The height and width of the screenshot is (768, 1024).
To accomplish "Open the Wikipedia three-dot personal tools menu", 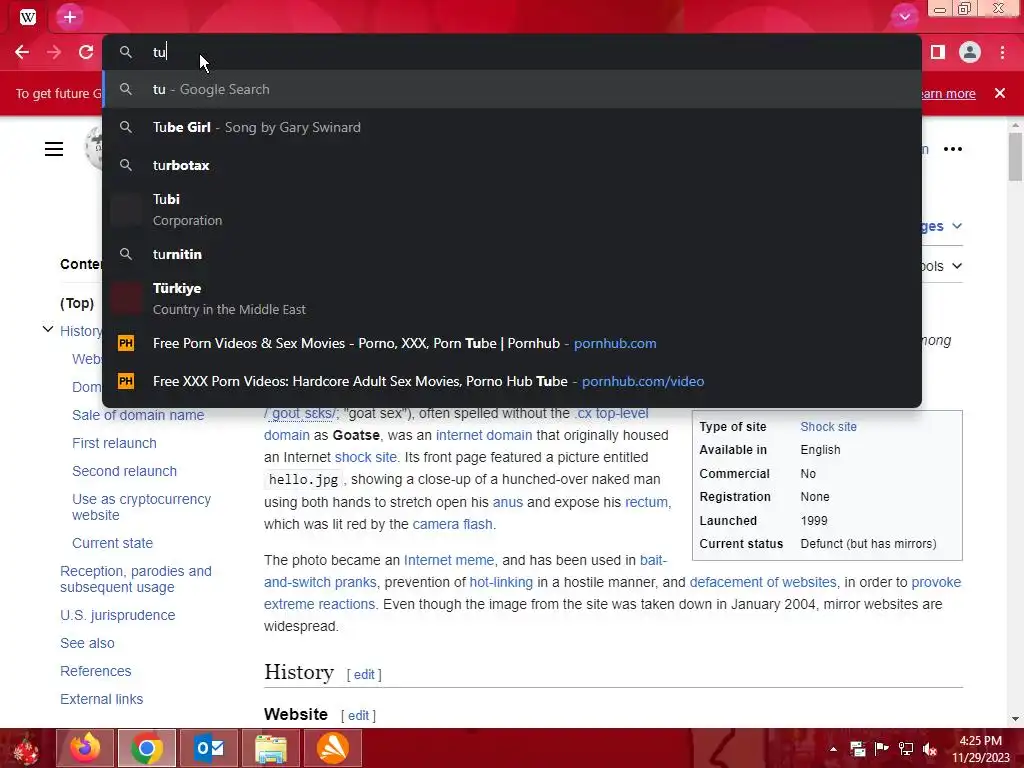I will click(953, 149).
